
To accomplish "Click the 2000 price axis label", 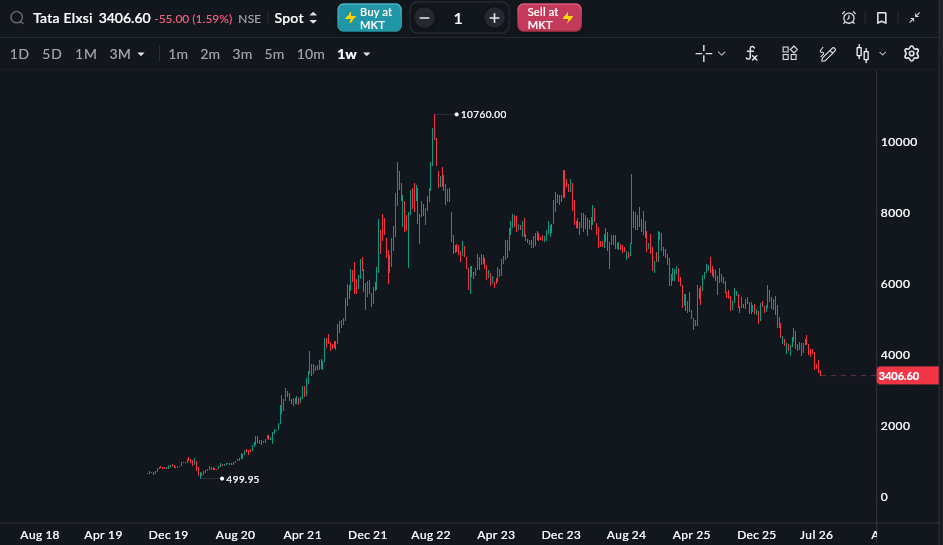I will [895, 426].
